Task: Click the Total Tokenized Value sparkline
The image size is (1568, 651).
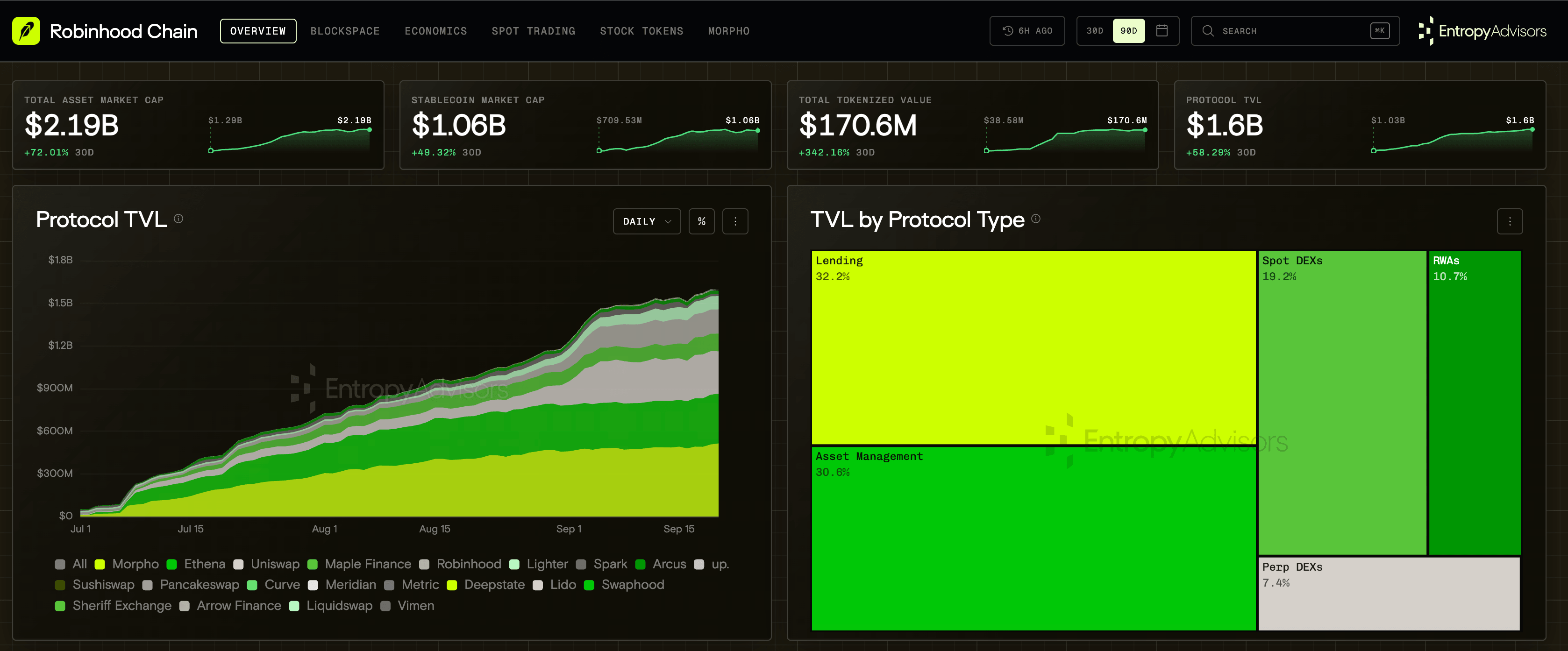Action: (1066, 140)
